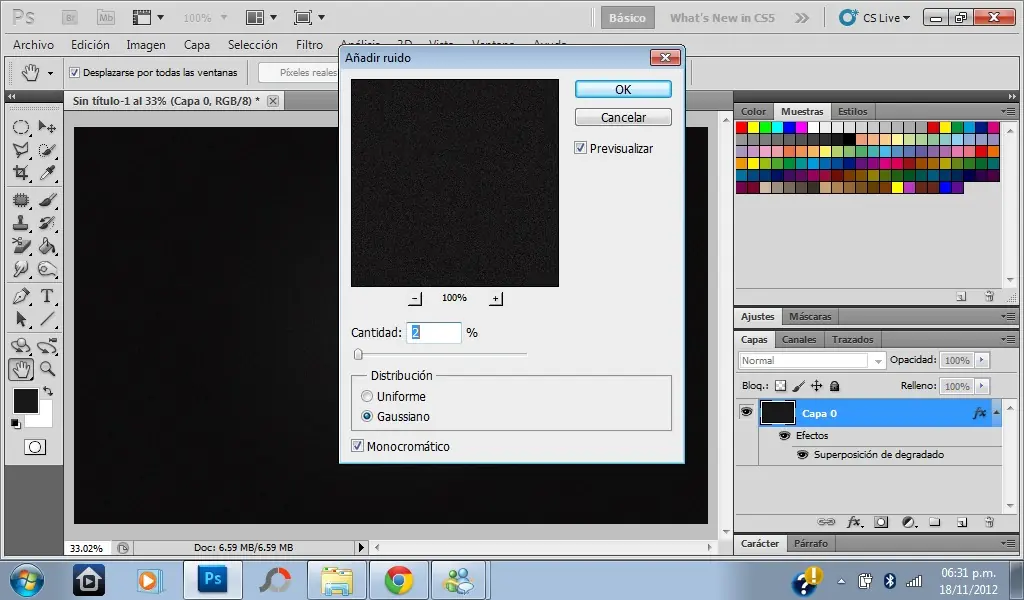
Task: Click the delete layer trash icon
Action: [988, 522]
